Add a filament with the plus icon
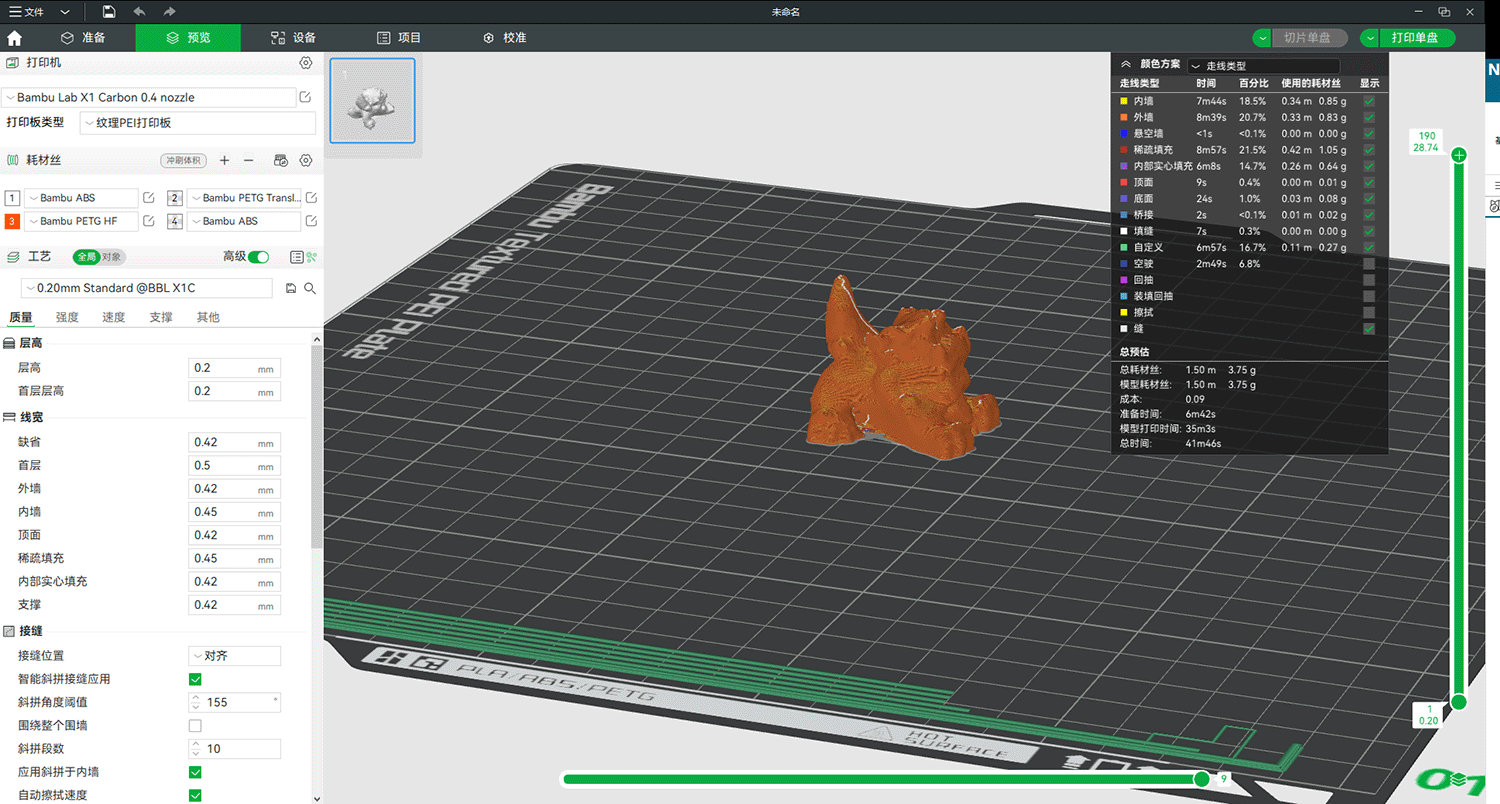The height and width of the screenshot is (804, 1500). point(224,160)
